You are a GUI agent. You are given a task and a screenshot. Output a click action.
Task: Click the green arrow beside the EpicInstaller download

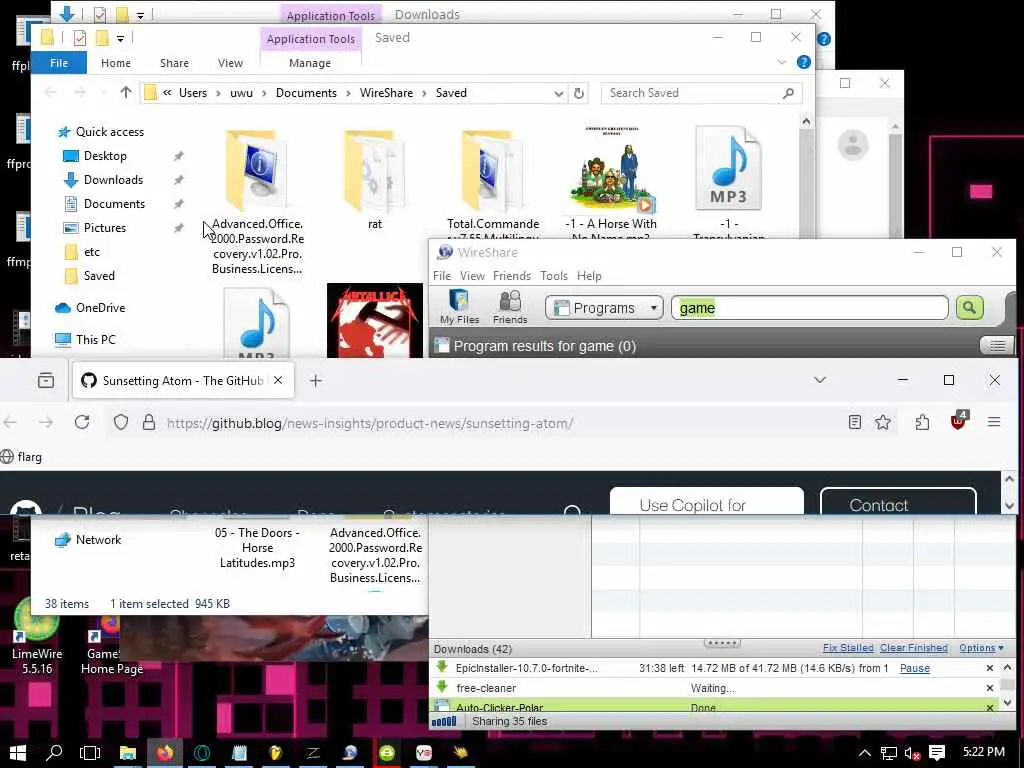(x=442, y=667)
